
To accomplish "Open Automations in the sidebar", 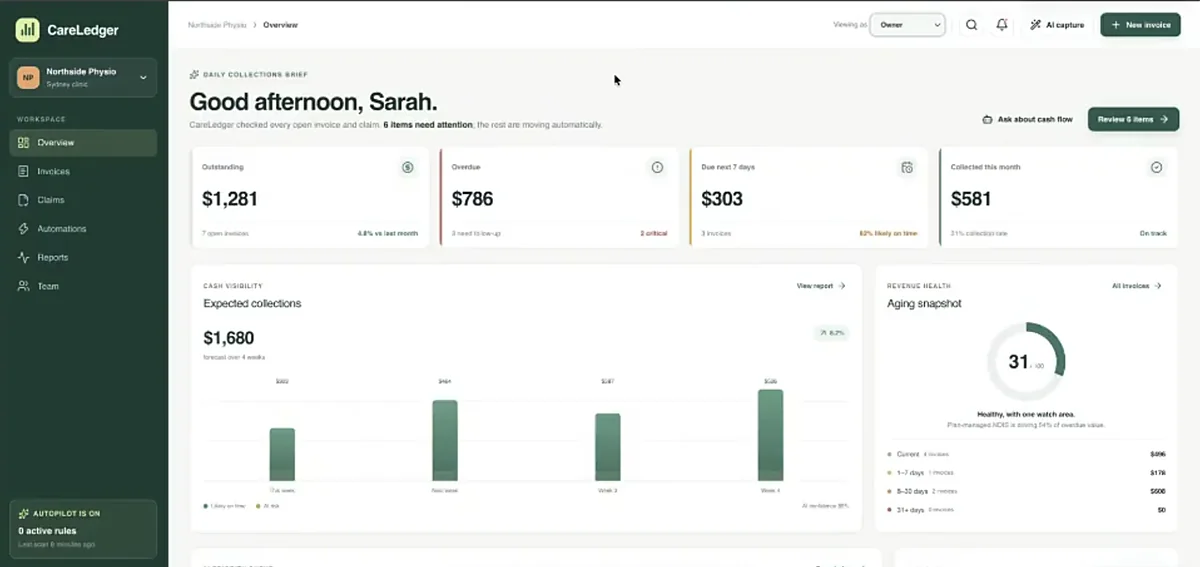I will 82,229.
